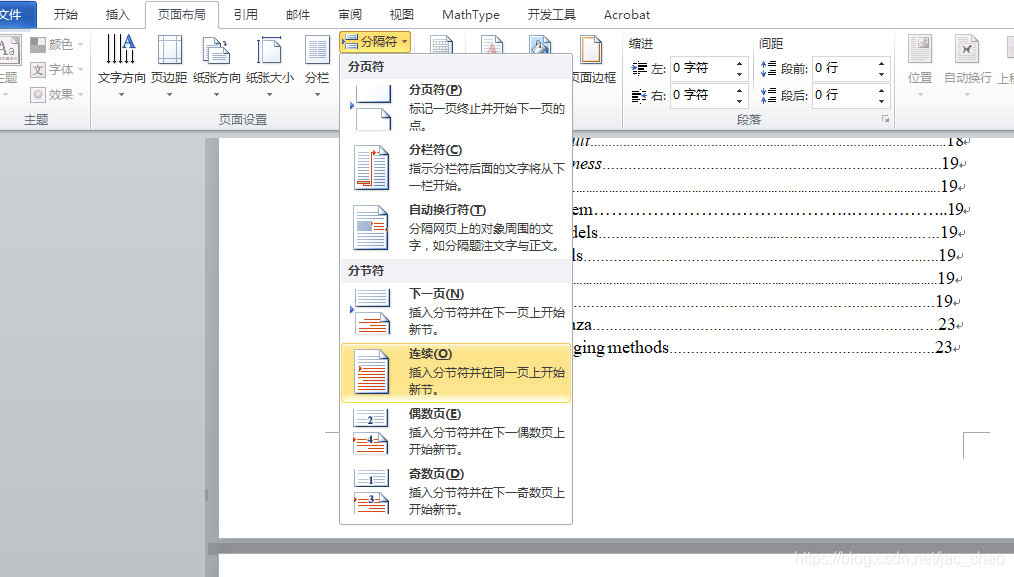Image resolution: width=1014 pixels, height=577 pixels.
Task: Open the 字体 theme fonts dropdown
Action: coord(57,69)
